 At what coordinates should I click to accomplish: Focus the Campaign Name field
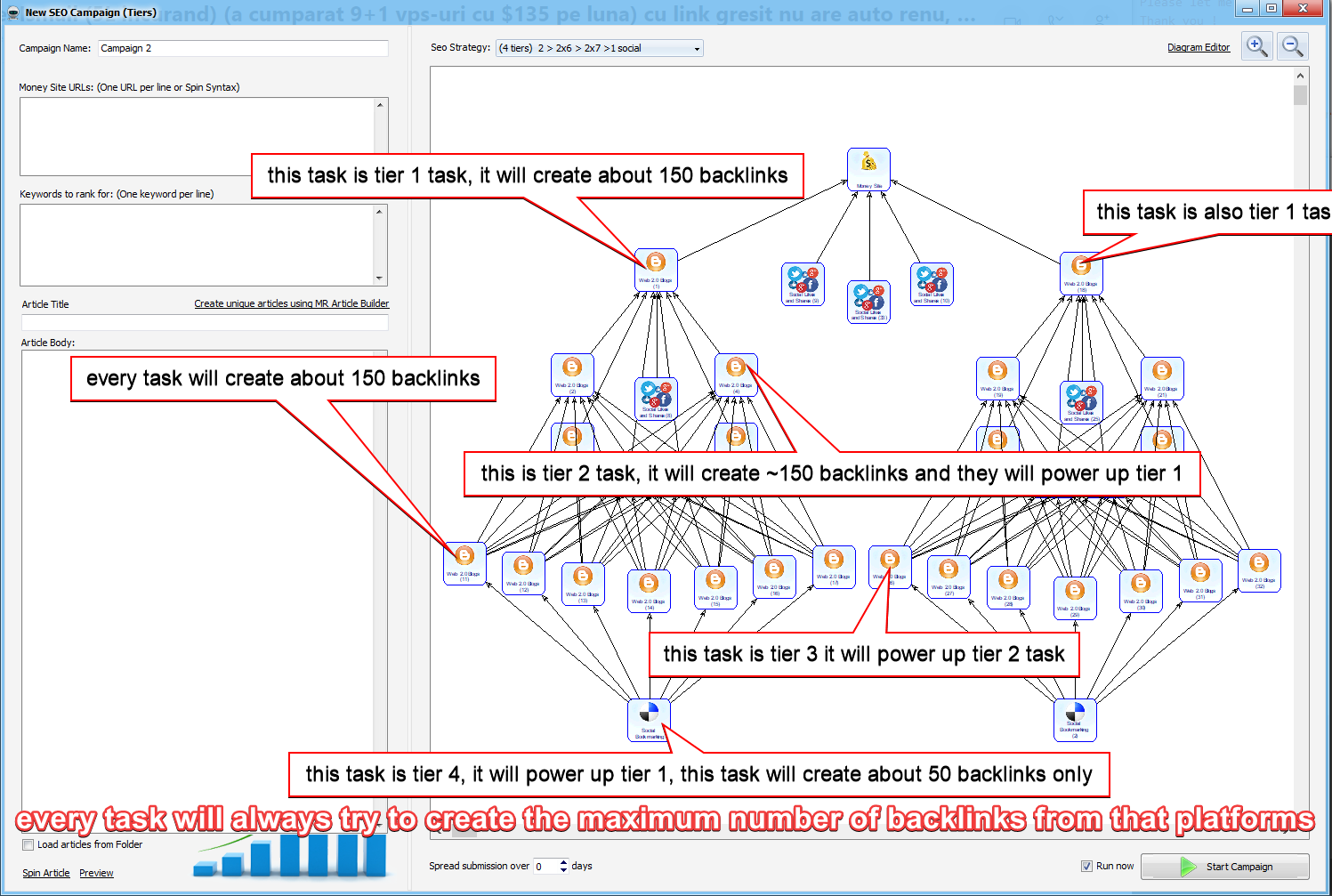click(x=243, y=48)
